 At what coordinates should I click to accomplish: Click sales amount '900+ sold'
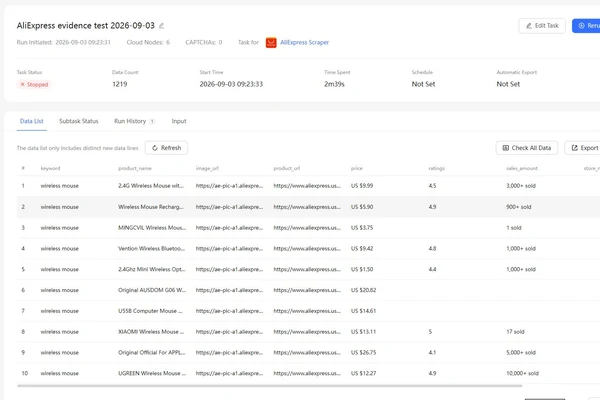518,207
